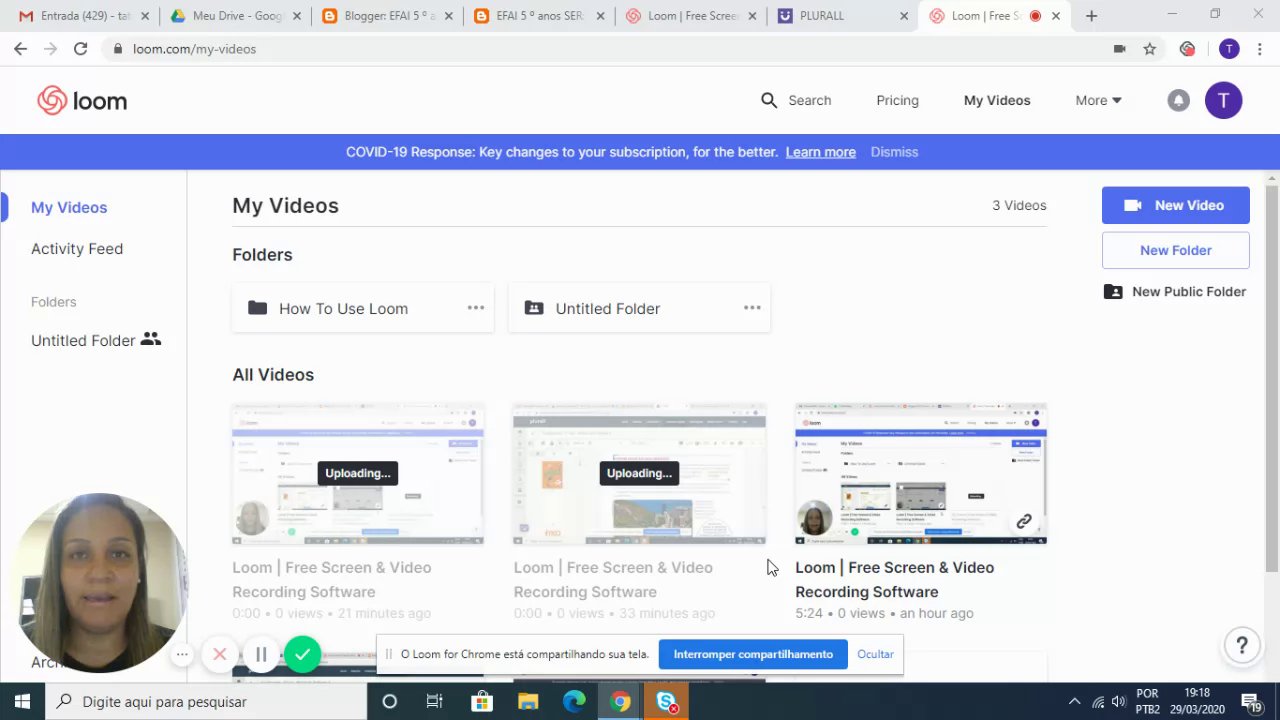This screenshot has width=1280, height=720.
Task: Reload the page
Action: pyautogui.click(x=80, y=48)
